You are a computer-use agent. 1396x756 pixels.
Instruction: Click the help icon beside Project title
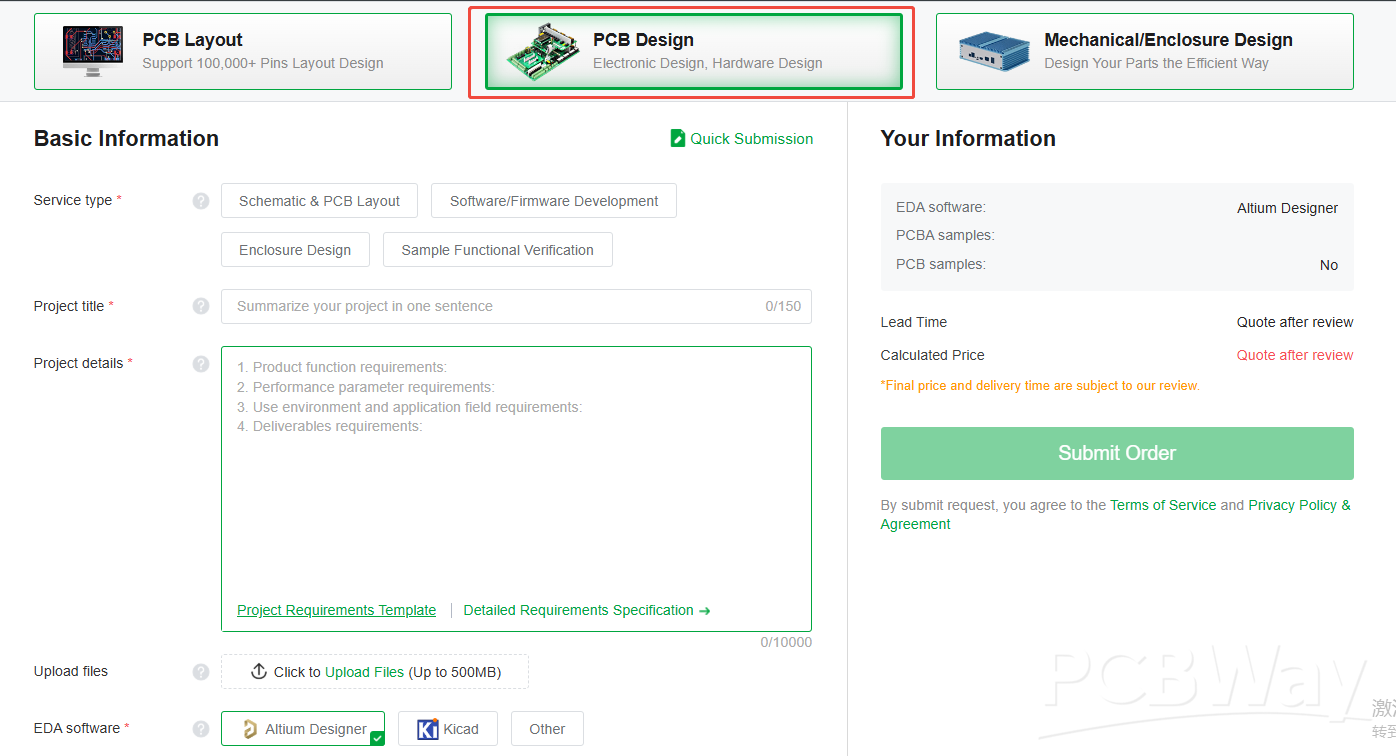201,306
